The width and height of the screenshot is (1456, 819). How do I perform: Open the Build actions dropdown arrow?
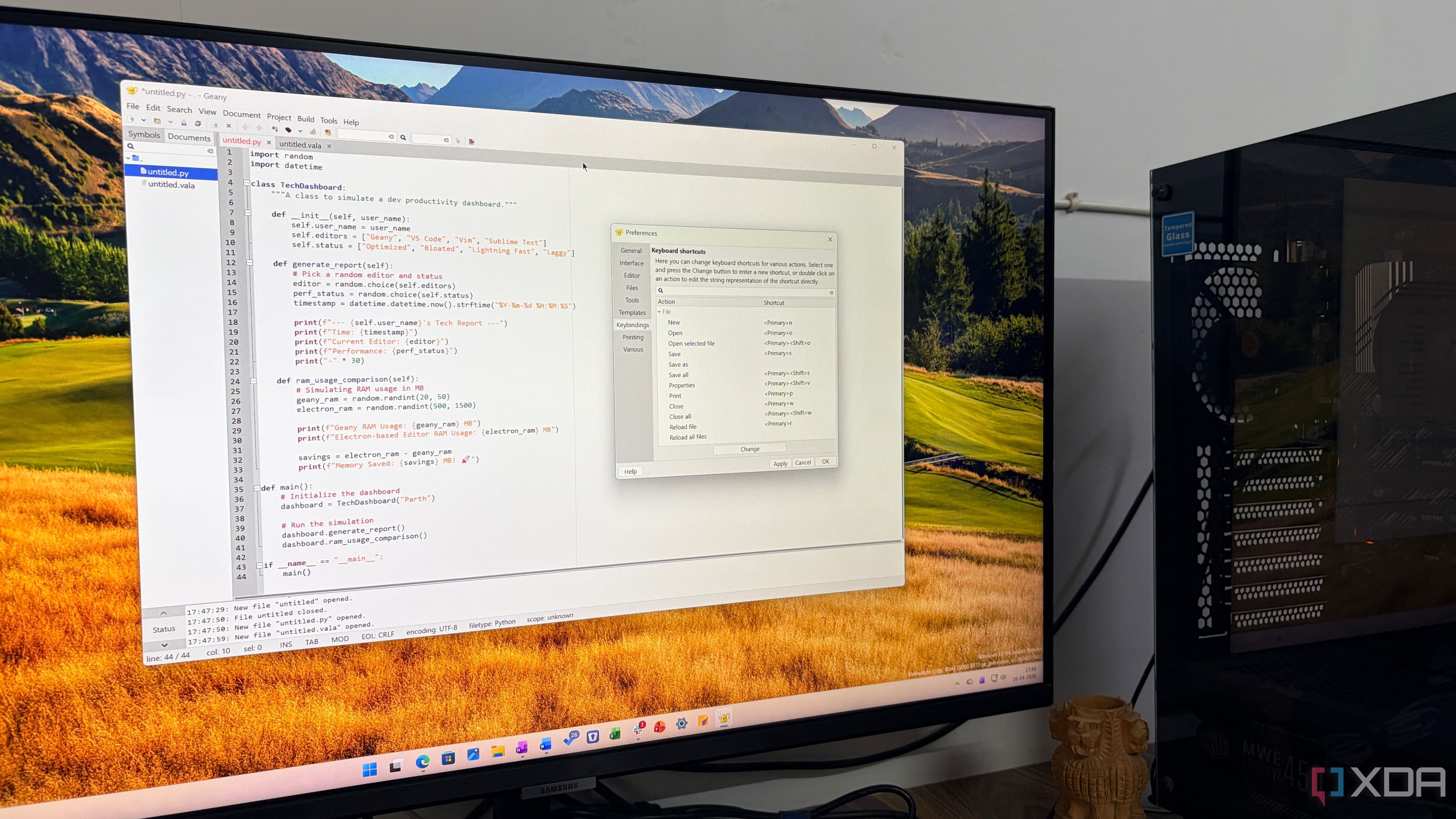click(x=301, y=131)
